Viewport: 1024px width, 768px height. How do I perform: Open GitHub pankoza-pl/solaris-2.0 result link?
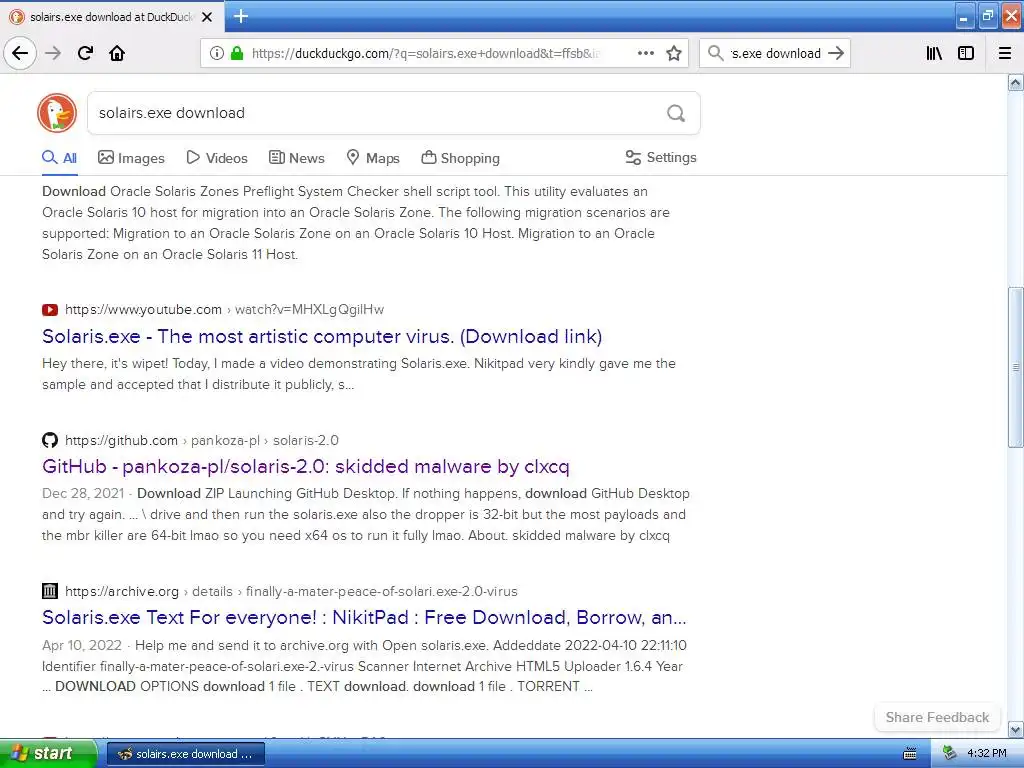click(306, 466)
